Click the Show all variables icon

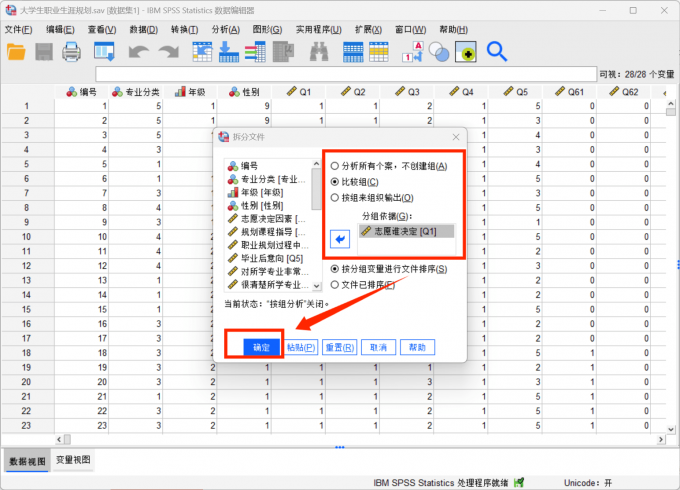[466, 52]
